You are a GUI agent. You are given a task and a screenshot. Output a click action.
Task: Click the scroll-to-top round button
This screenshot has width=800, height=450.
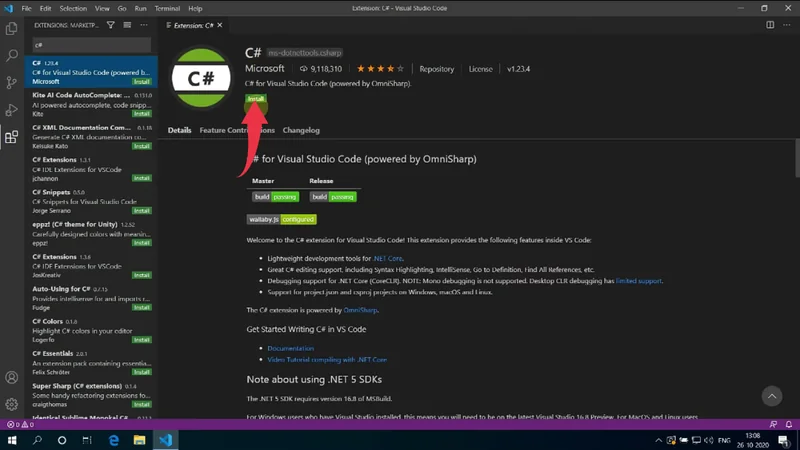point(771,396)
